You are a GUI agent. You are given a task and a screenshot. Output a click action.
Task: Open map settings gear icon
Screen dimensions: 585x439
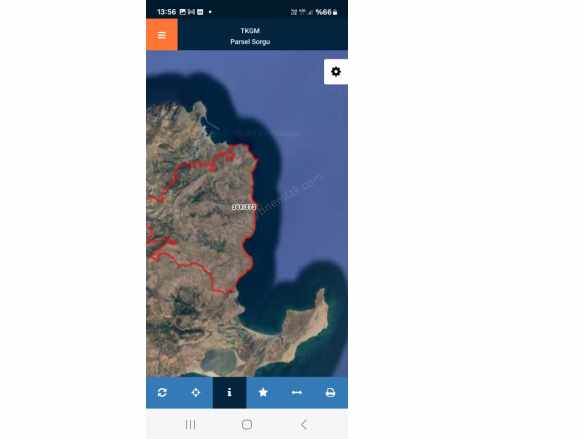pos(336,72)
